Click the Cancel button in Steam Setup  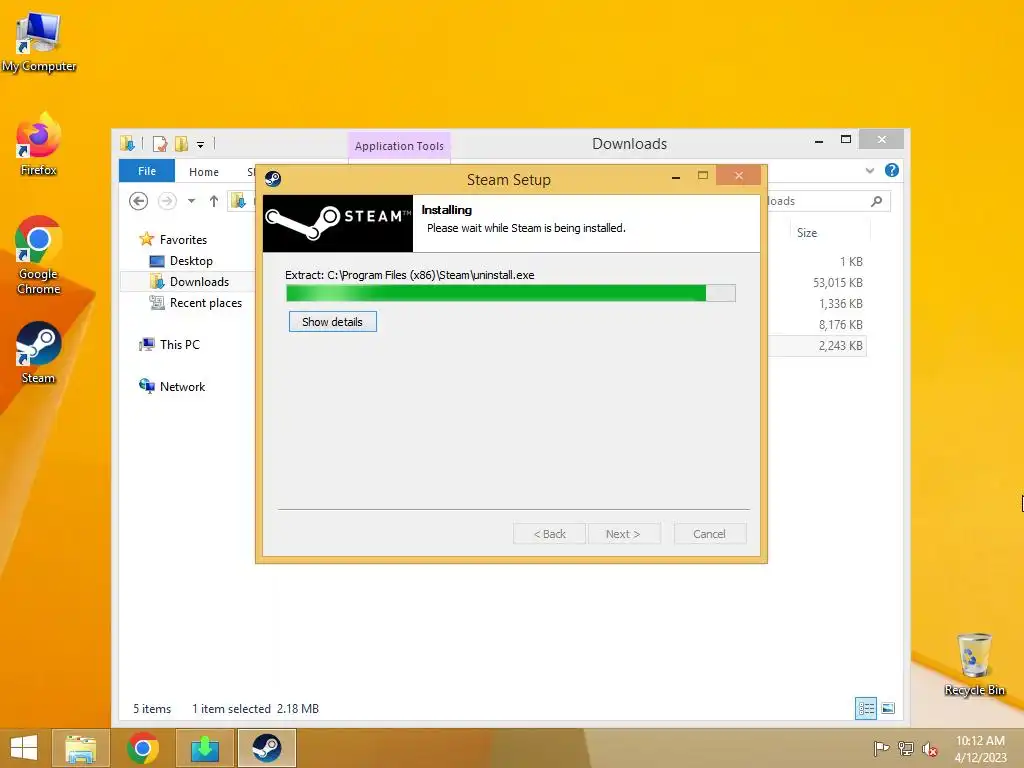point(709,534)
